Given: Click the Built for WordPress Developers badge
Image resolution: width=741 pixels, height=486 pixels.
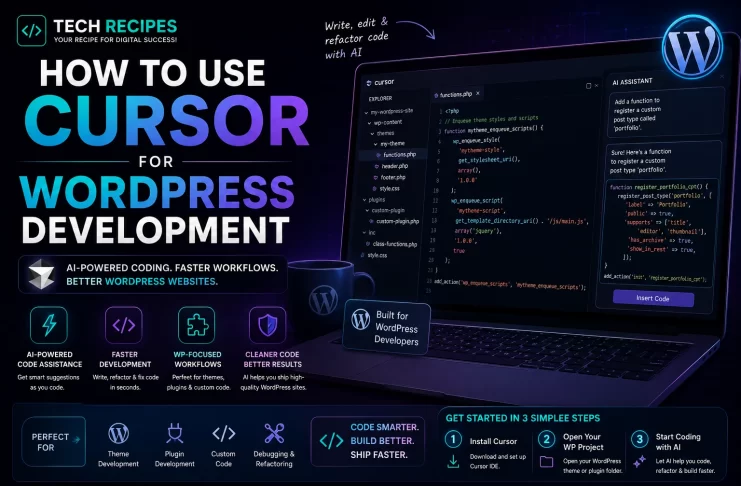Looking at the screenshot, I should point(387,327).
